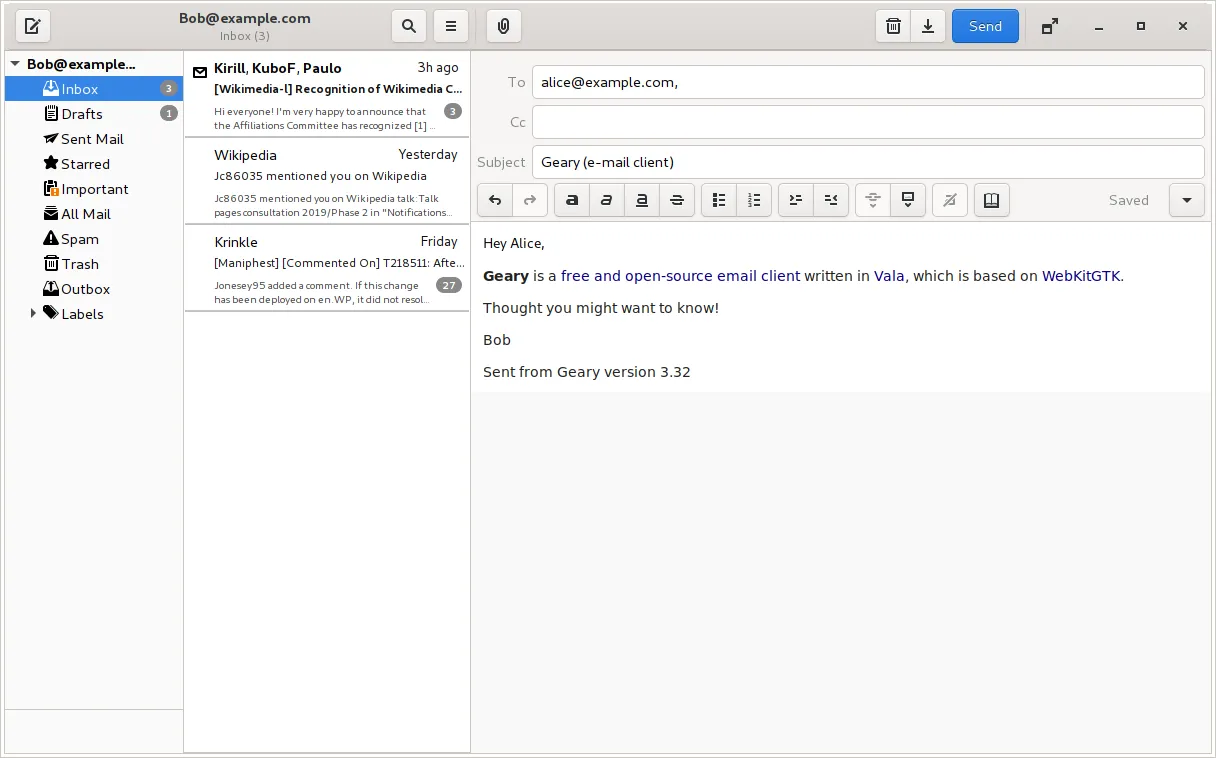
Task: Open the hamburger main menu
Action: (451, 27)
